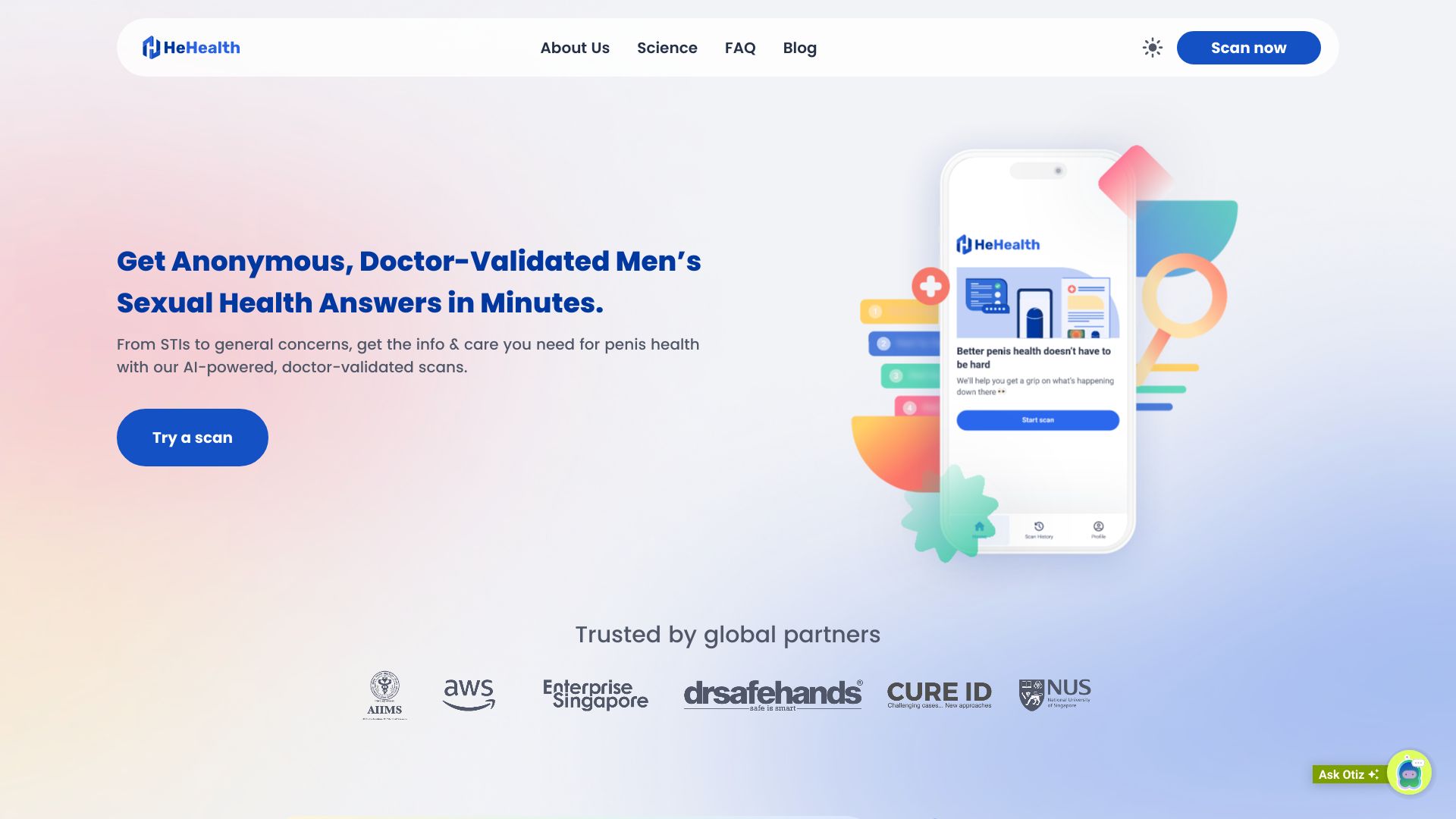The image size is (1456, 819).
Task: Scroll the trusted partners logo row
Action: click(728, 694)
